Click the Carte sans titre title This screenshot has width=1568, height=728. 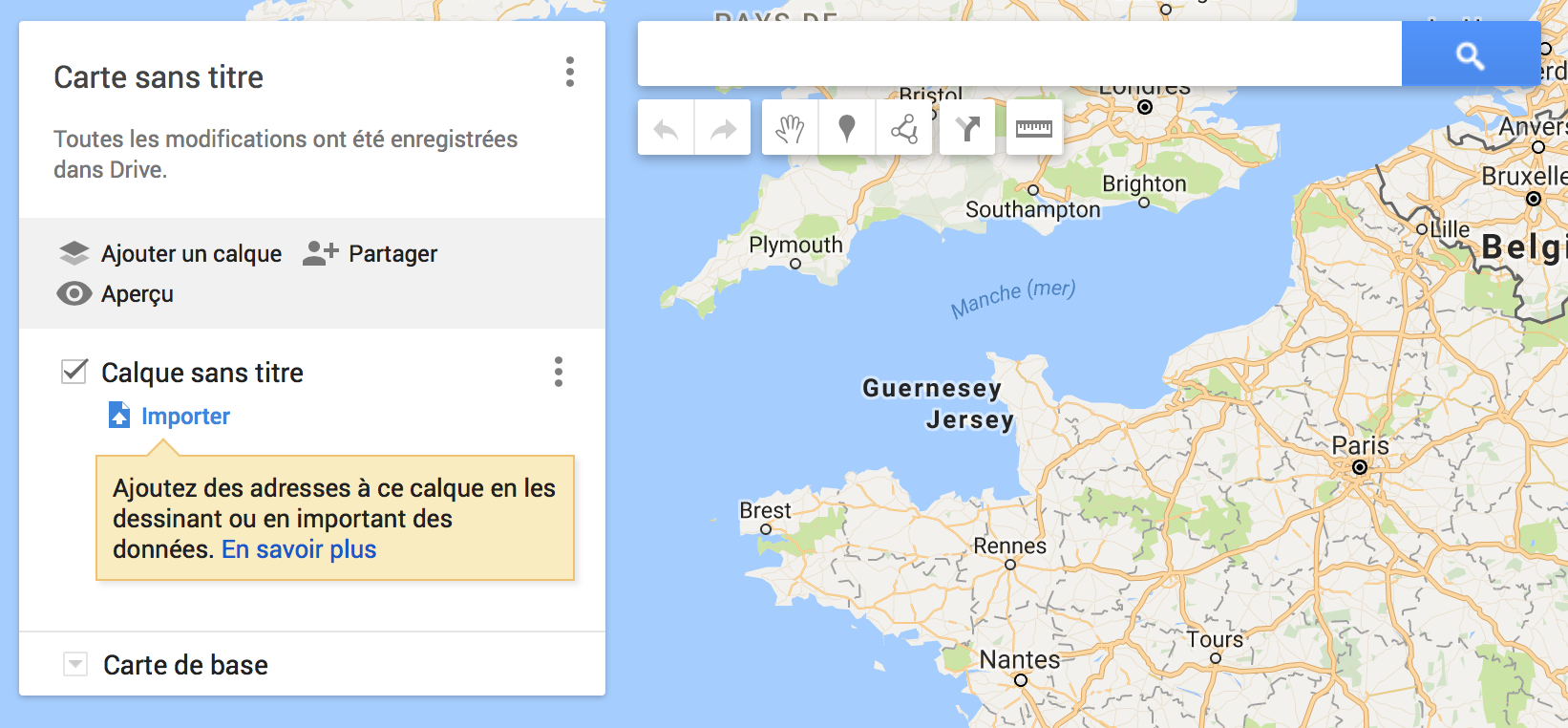(159, 77)
